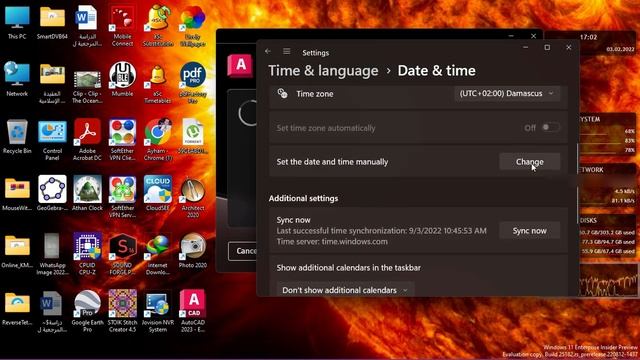Open Settings navigation hamburger menu
The width and height of the screenshot is (640, 360).
tap(287, 51)
